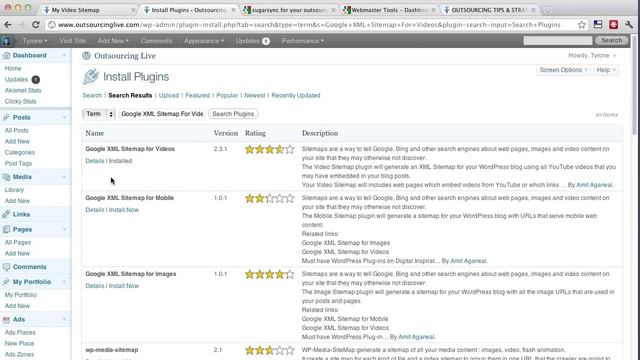Open the Featured plugins tab link
Viewport: 640px width, 360px height.
point(198,96)
